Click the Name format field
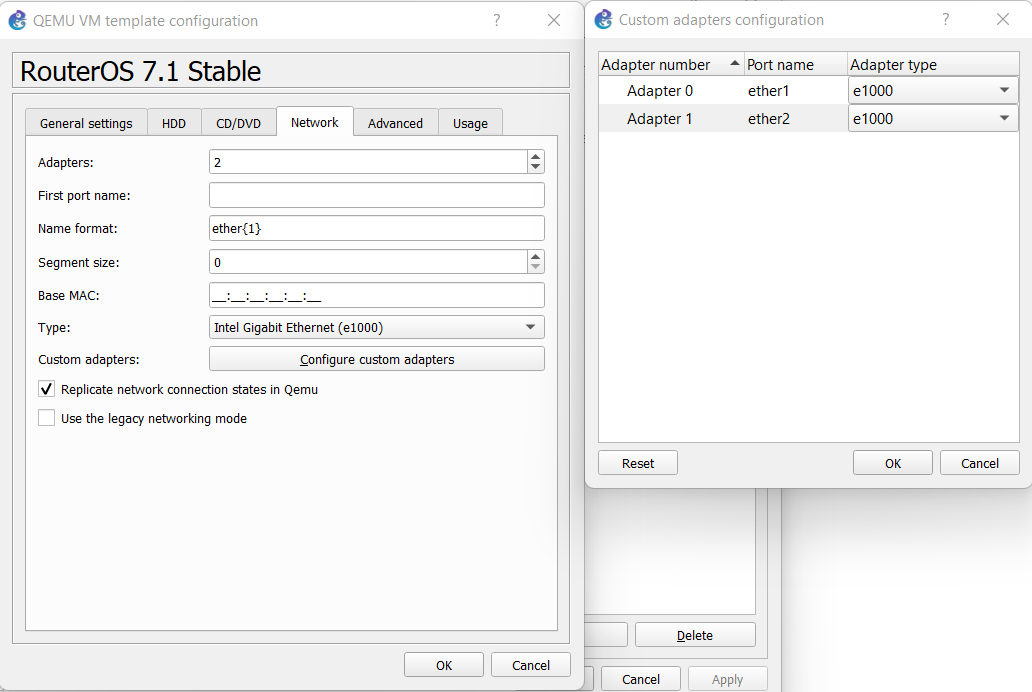The width and height of the screenshot is (1032, 692). tap(376, 228)
